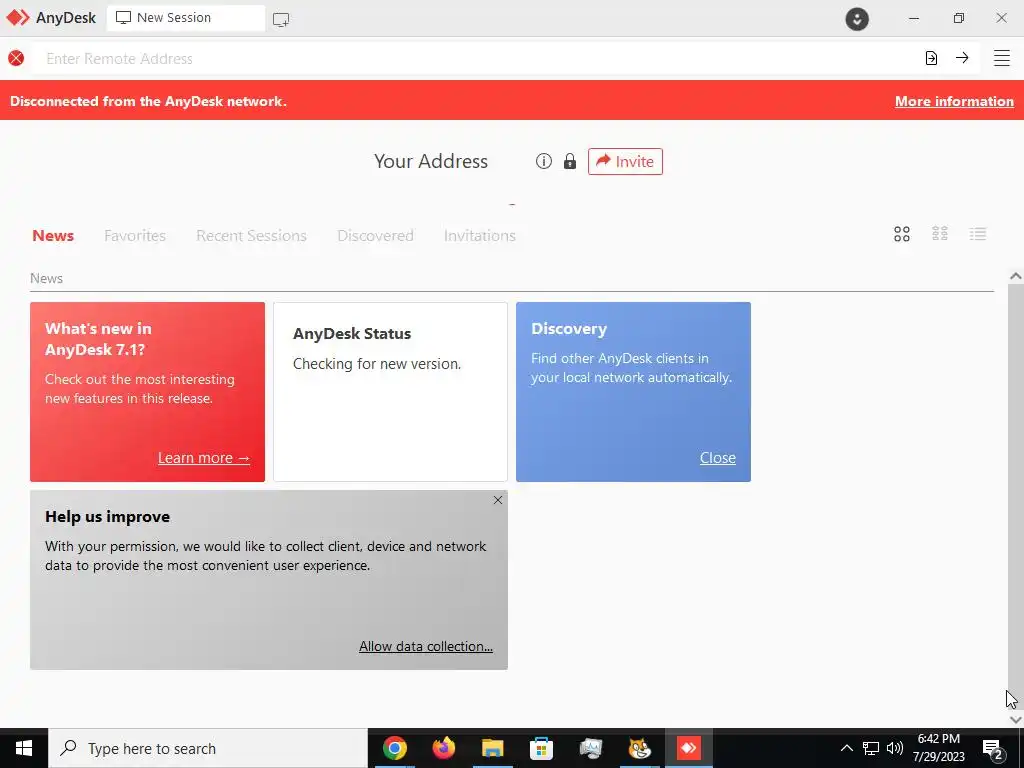The height and width of the screenshot is (768, 1024).
Task: Switch to large tiles view
Action: [902, 234]
